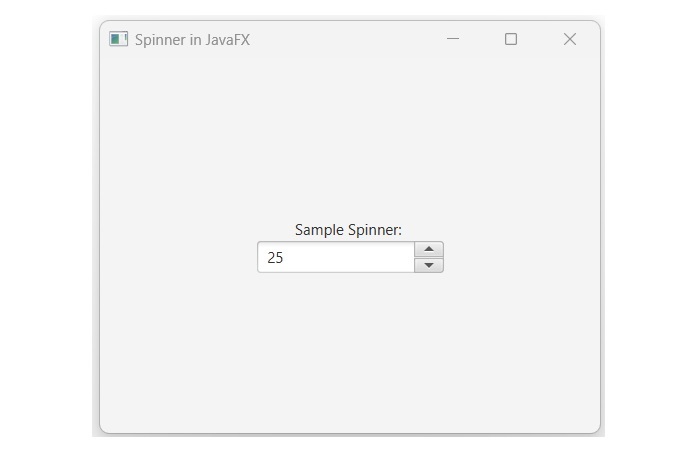Click the "Spinner in JavaFX" title text

[192, 40]
